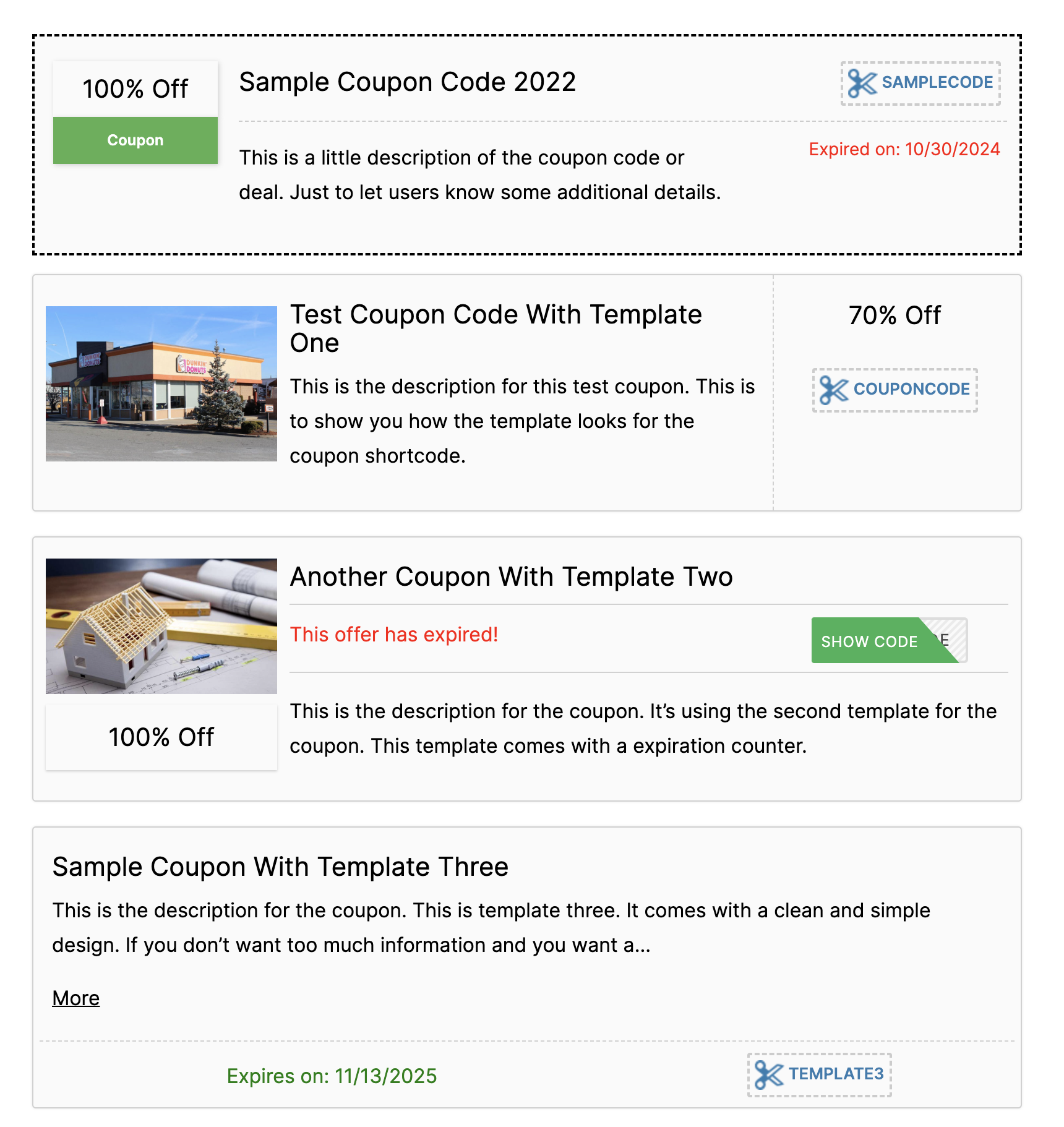Open Another Coupon With Template Two title
Screen dimensions: 1064x1127
[x=512, y=576]
